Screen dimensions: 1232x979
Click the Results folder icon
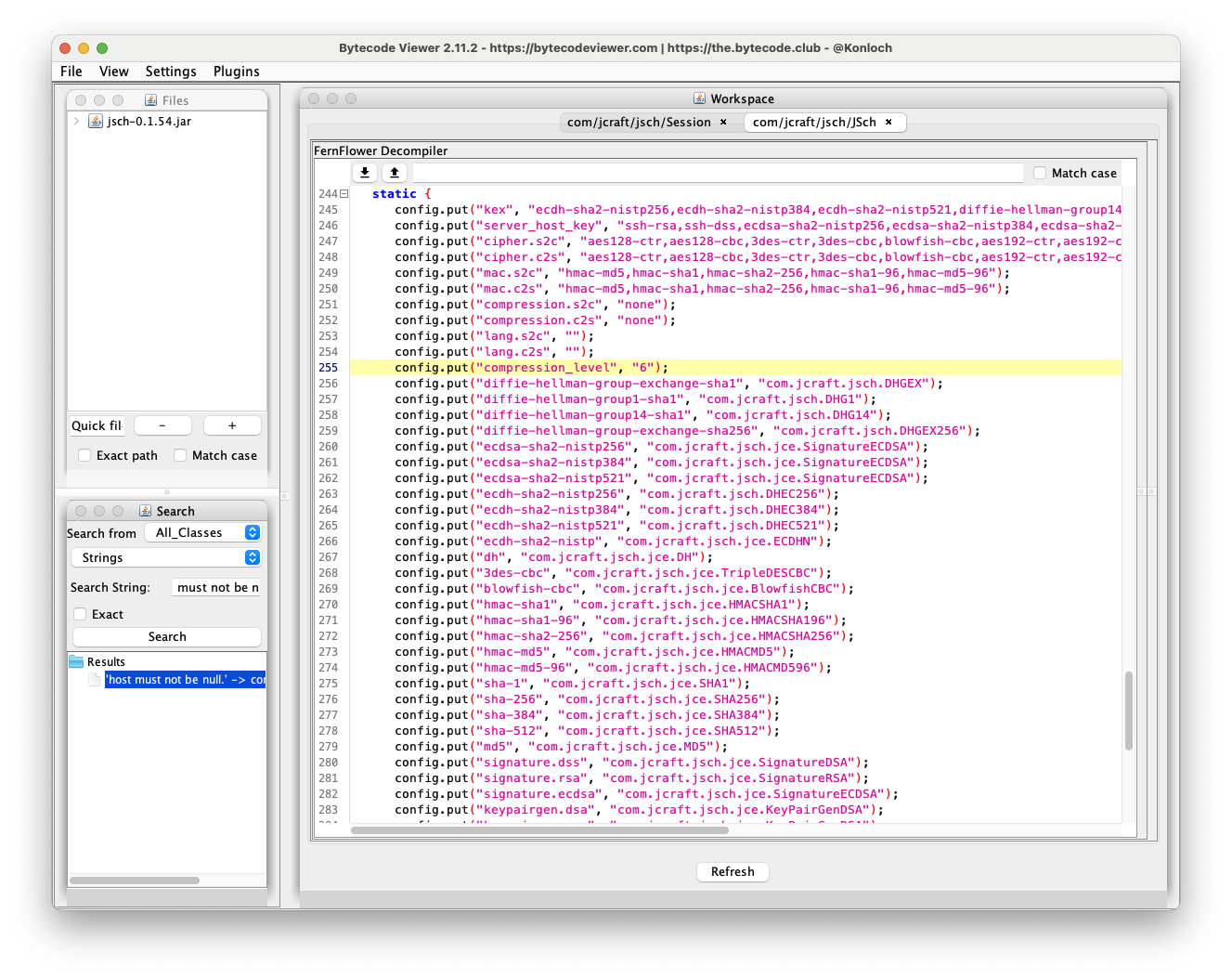coord(76,661)
